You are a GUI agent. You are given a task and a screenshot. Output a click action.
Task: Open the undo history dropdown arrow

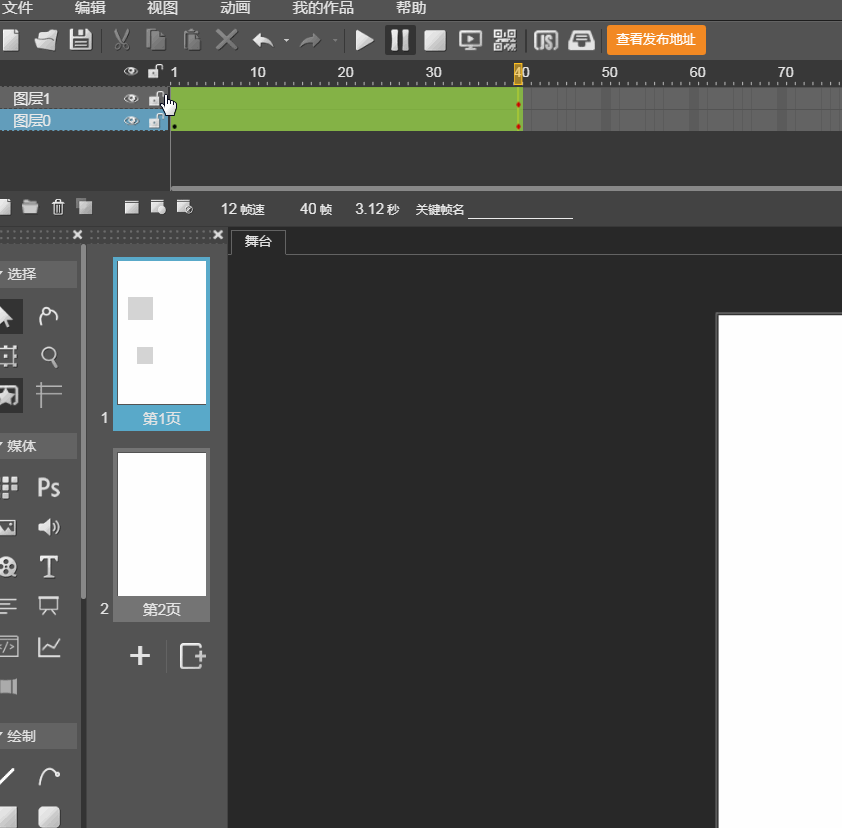(x=286, y=41)
